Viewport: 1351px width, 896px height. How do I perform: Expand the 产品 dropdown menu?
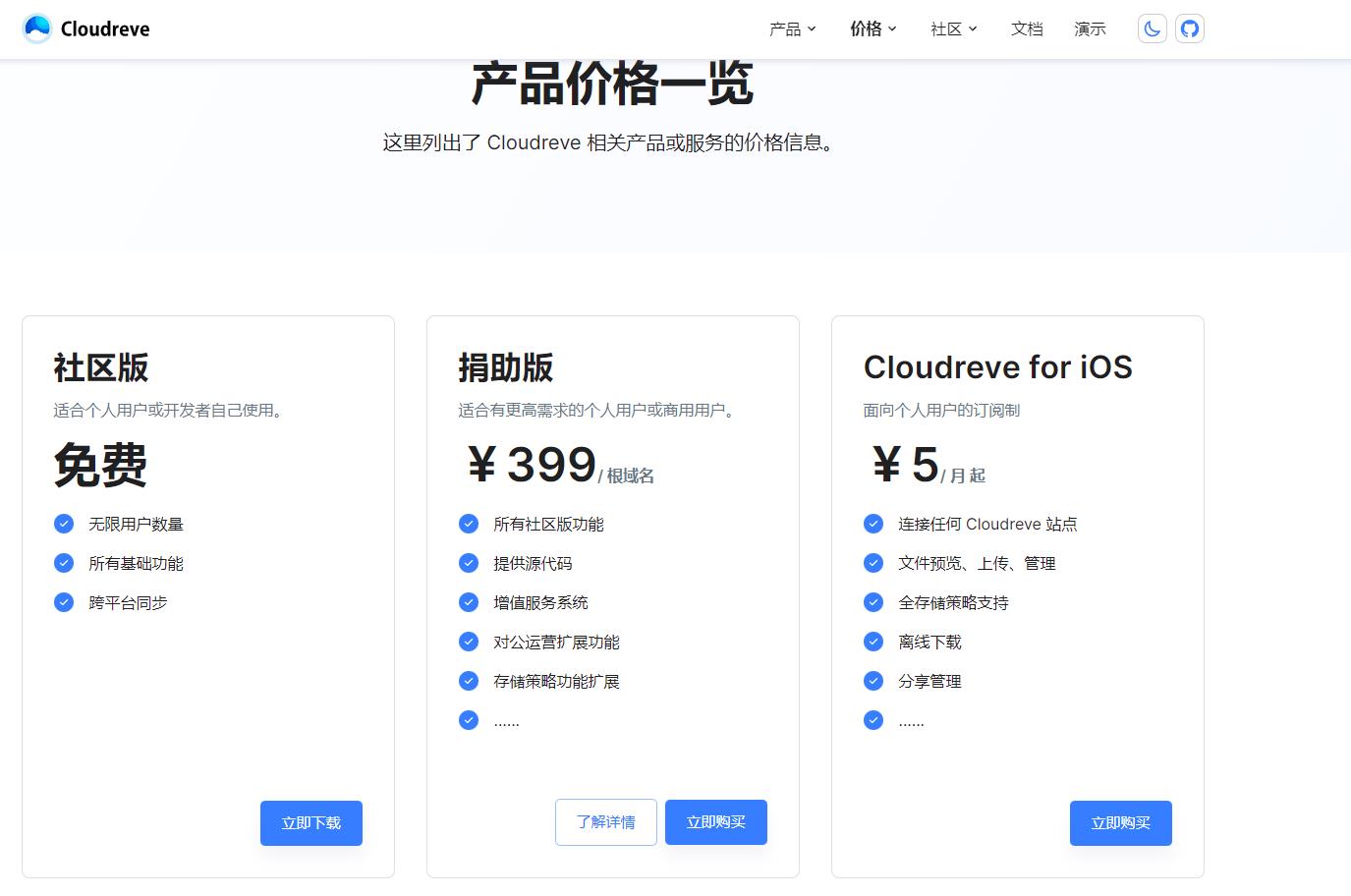[793, 29]
